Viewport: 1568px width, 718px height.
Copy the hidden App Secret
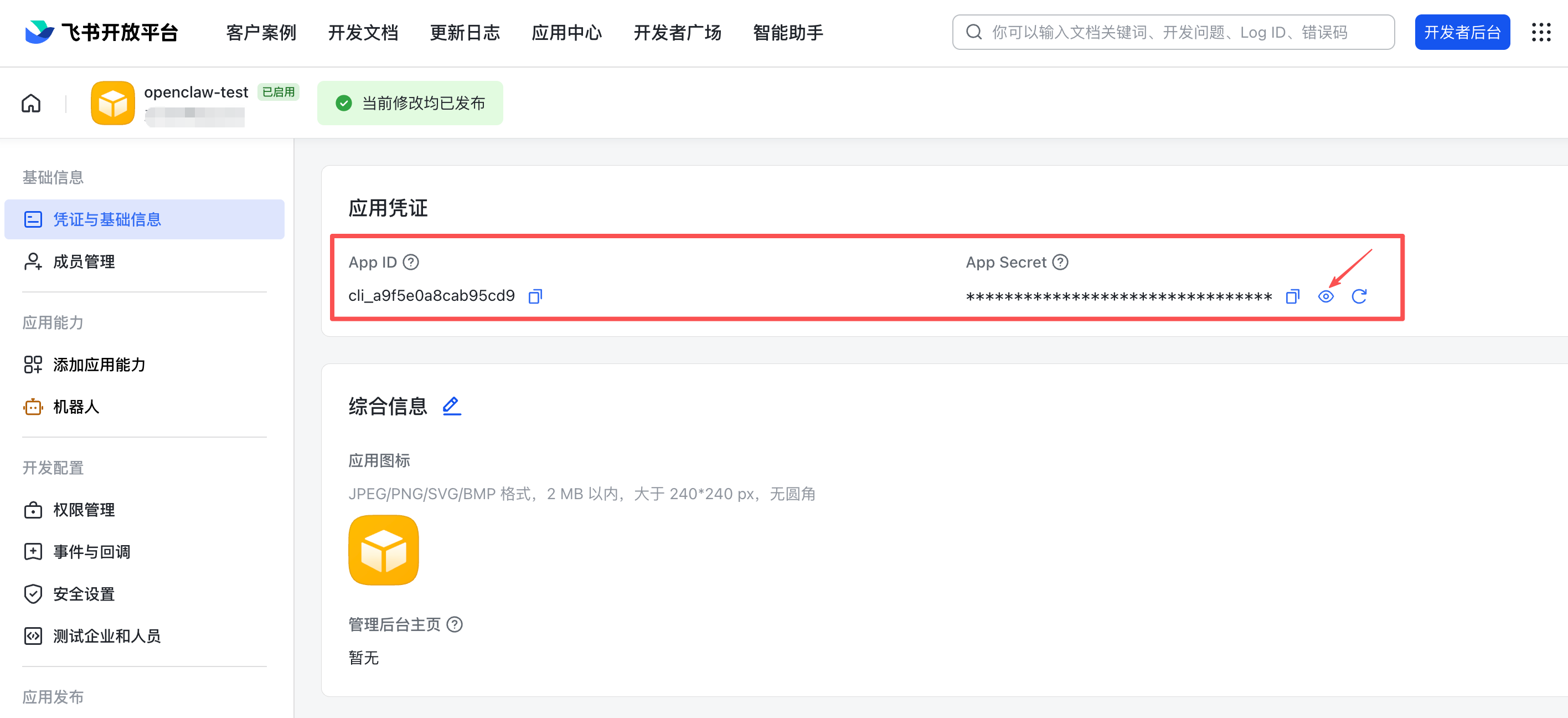[1292, 296]
